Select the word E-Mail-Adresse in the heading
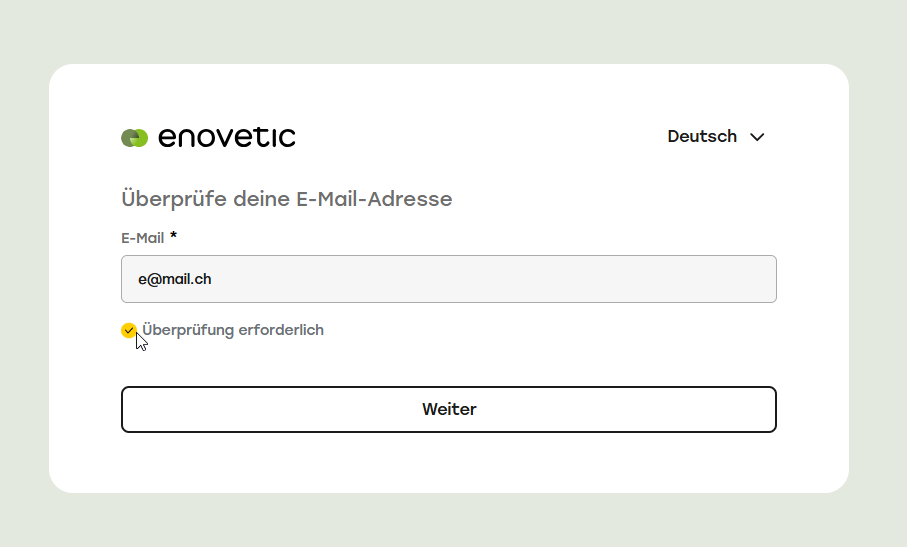 (x=374, y=199)
